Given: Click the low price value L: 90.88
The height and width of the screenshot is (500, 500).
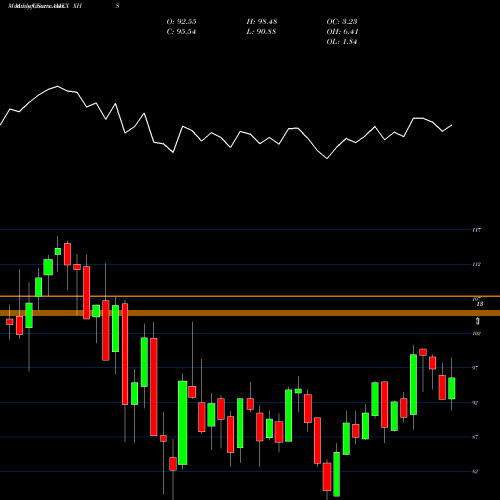Looking at the screenshot, I should (261, 32).
